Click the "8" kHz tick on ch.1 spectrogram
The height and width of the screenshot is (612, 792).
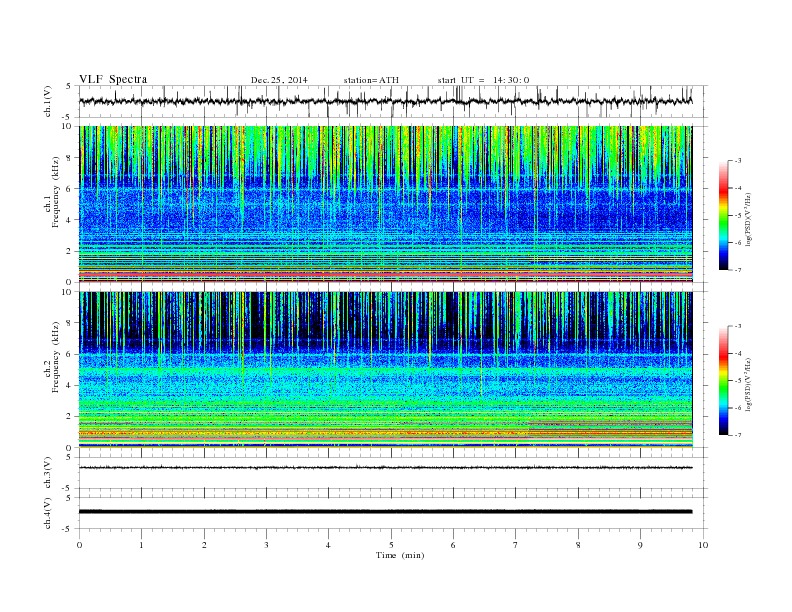[69, 158]
